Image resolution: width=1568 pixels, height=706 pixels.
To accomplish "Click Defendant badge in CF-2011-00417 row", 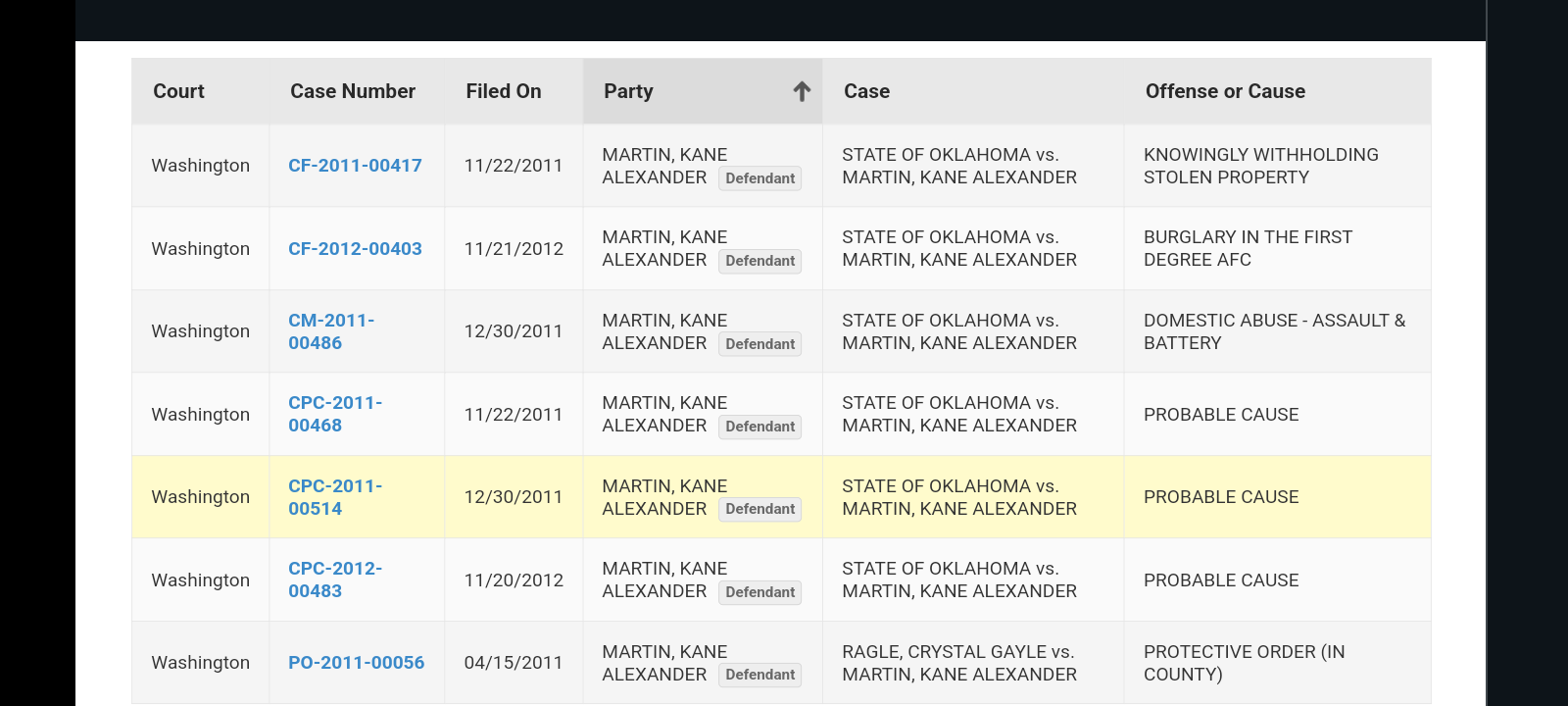I will [760, 178].
